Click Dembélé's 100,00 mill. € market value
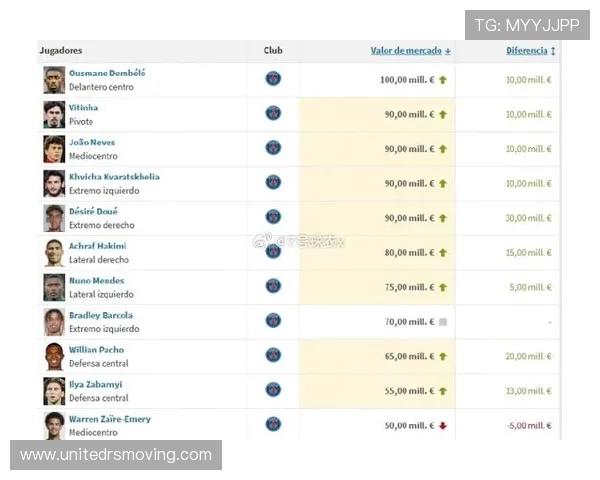Screen dimensions: 600x480 pos(406,80)
